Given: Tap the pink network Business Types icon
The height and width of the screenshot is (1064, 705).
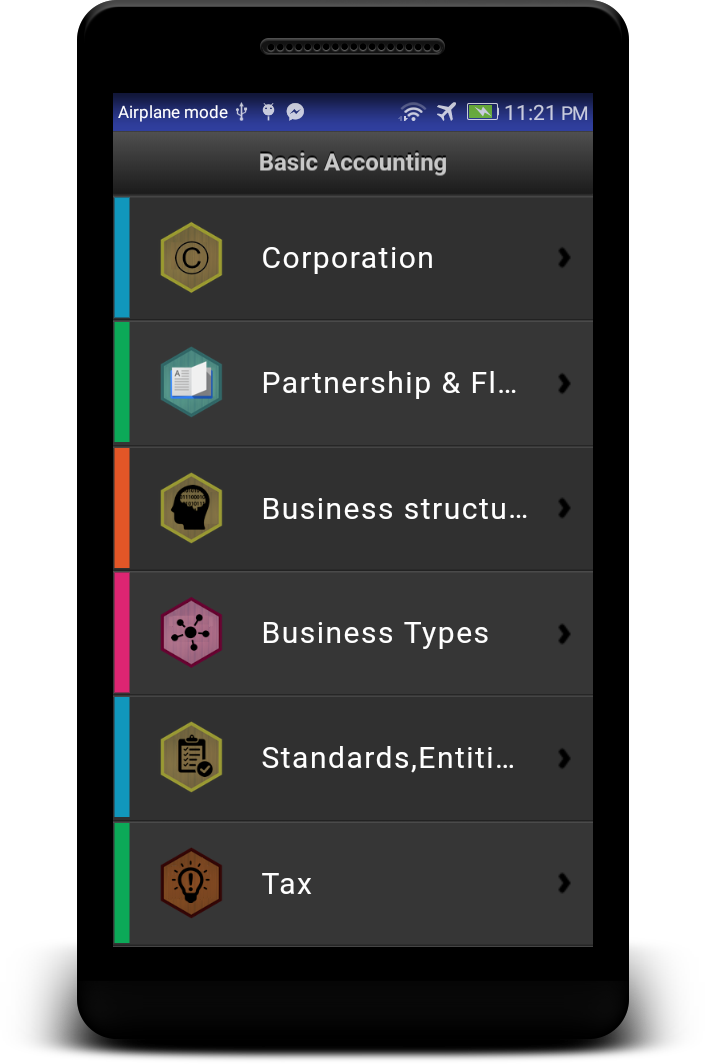Looking at the screenshot, I should 191,632.
